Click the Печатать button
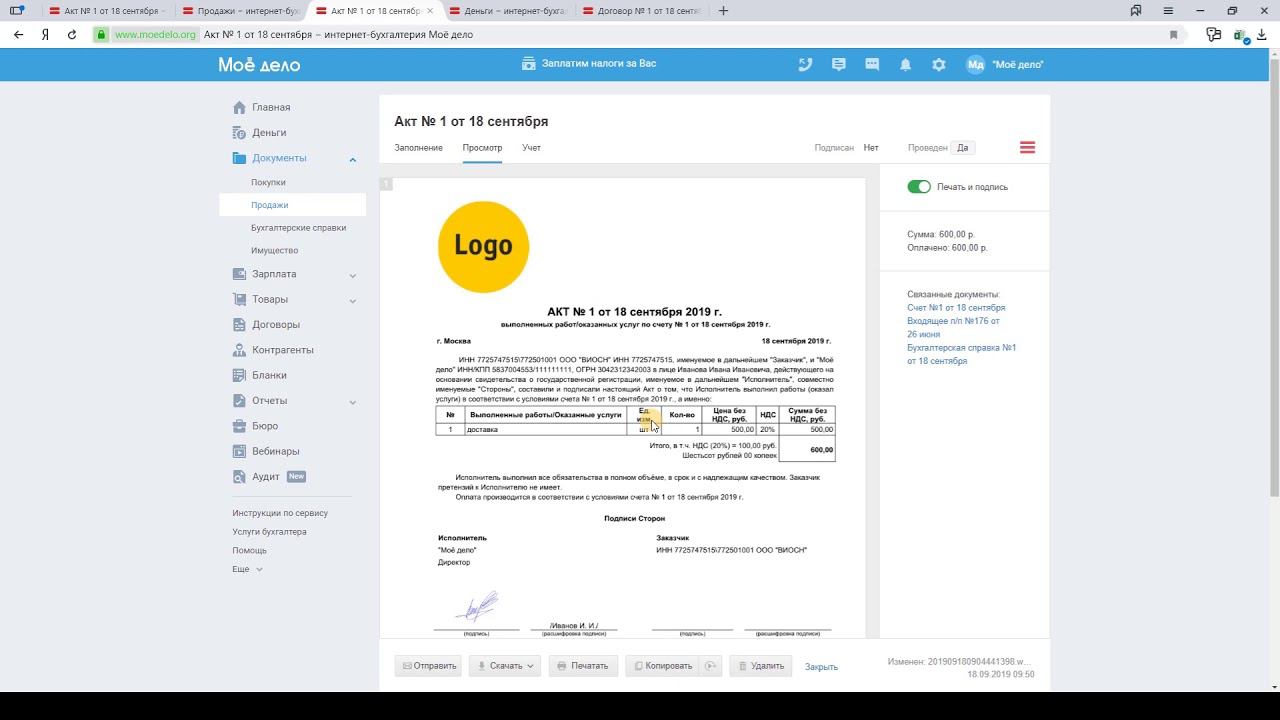 [582, 666]
